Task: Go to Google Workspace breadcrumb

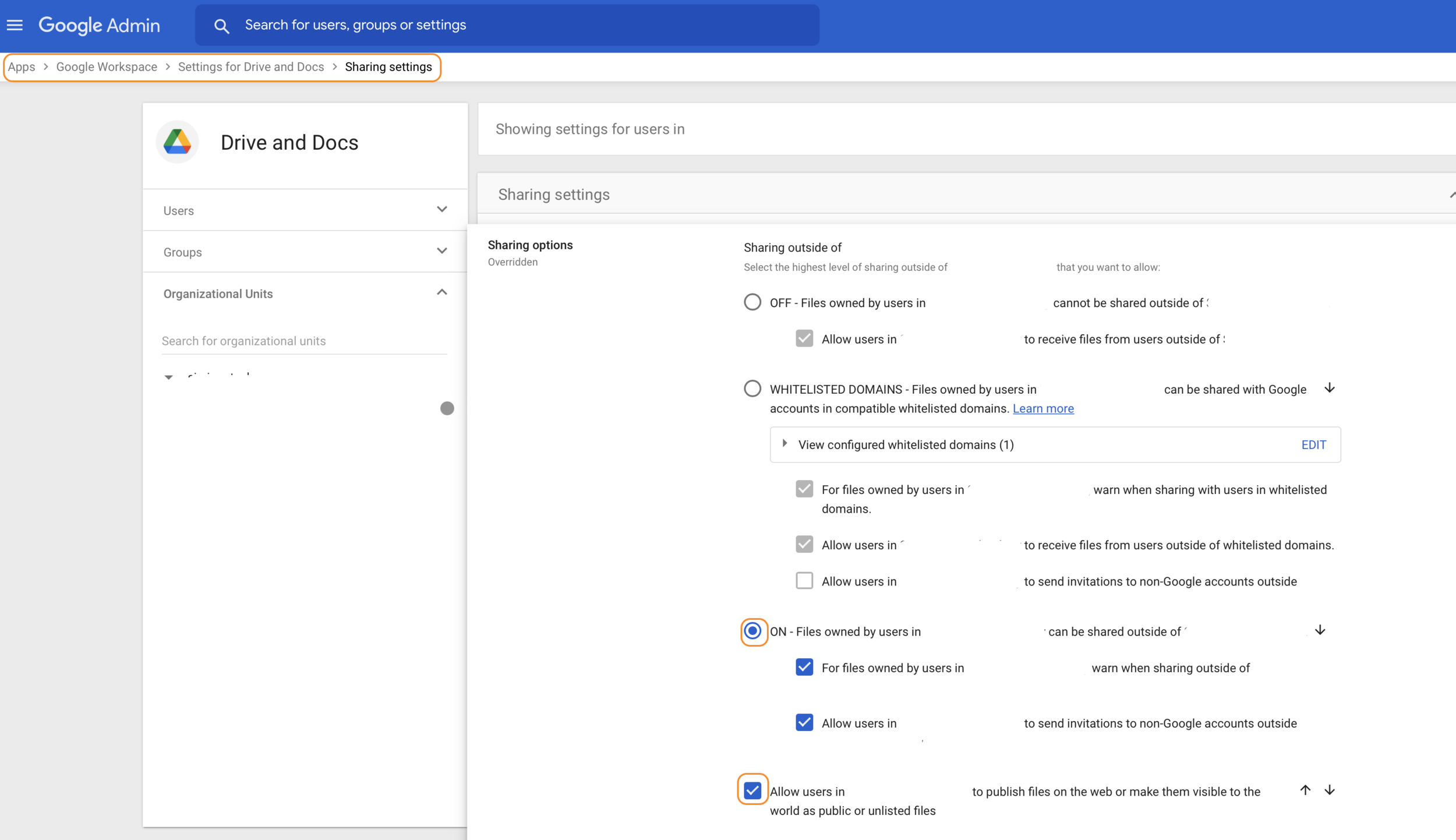Action: [107, 67]
